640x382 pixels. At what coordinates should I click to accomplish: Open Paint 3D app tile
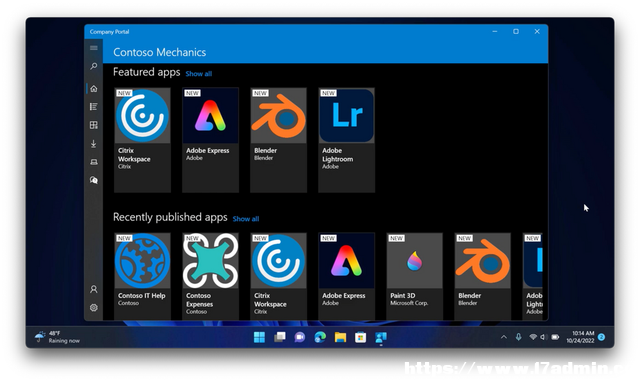click(x=414, y=276)
